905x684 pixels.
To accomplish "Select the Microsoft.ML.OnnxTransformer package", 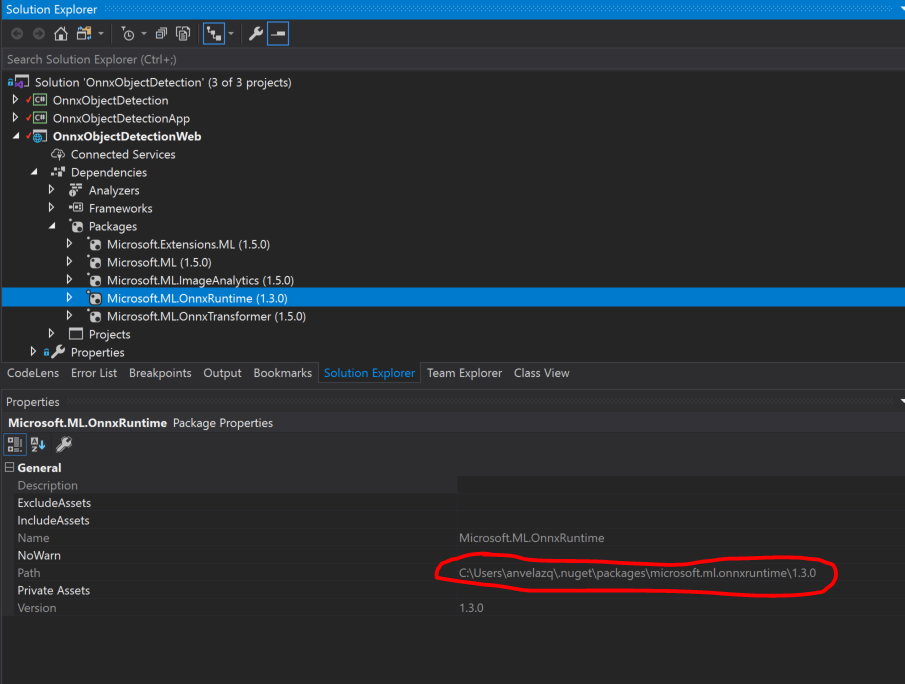I will click(x=199, y=316).
